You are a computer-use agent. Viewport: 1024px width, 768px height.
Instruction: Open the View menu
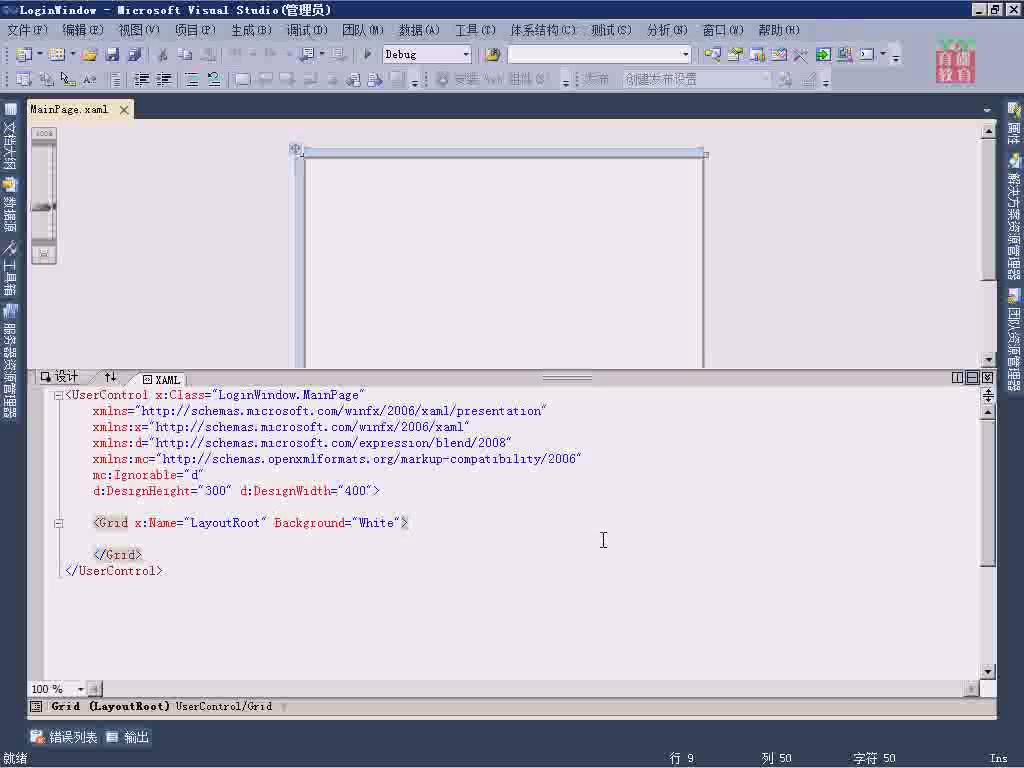pyautogui.click(x=138, y=31)
